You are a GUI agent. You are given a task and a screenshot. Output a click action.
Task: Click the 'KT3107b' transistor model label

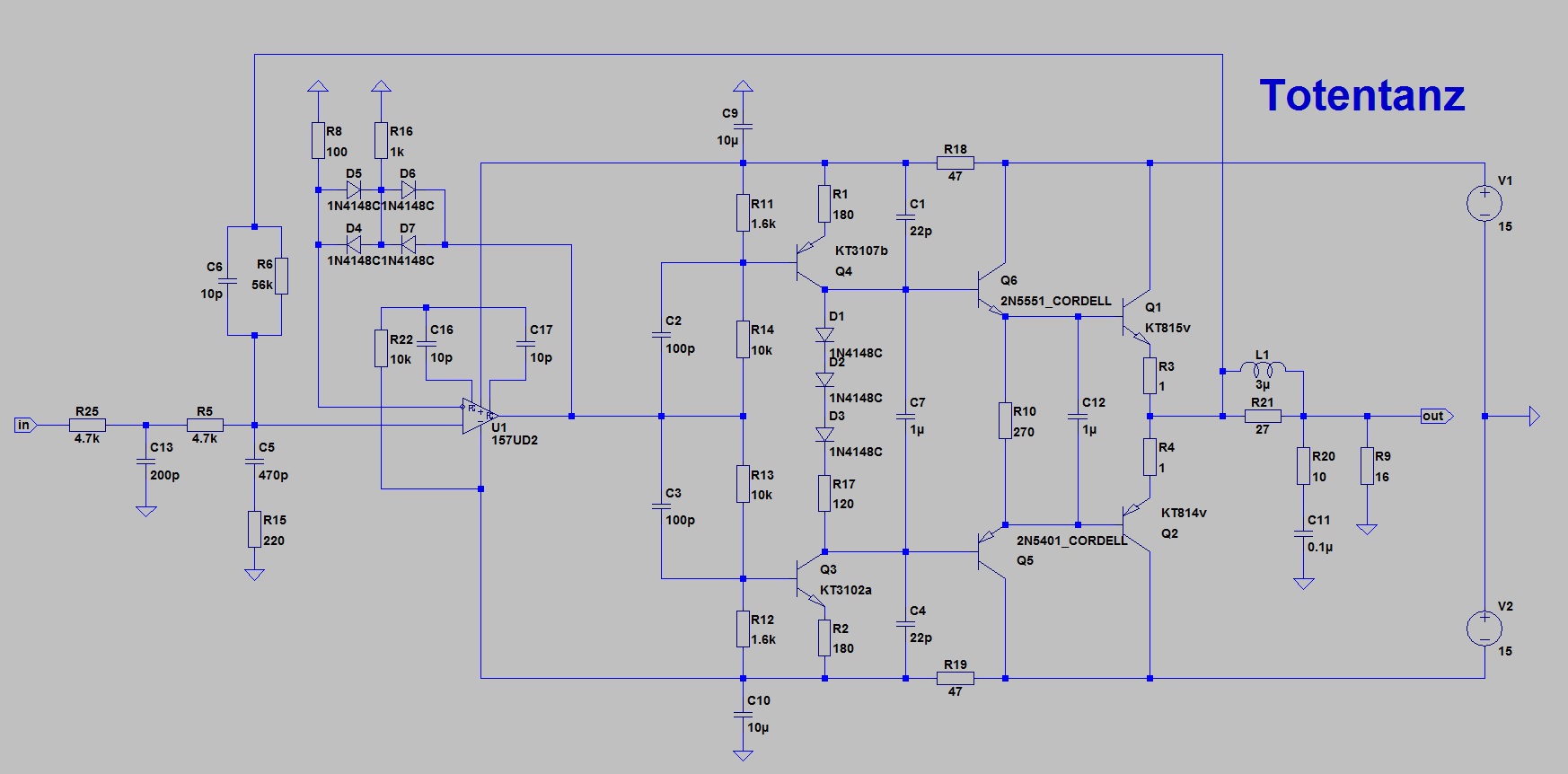coord(861,251)
